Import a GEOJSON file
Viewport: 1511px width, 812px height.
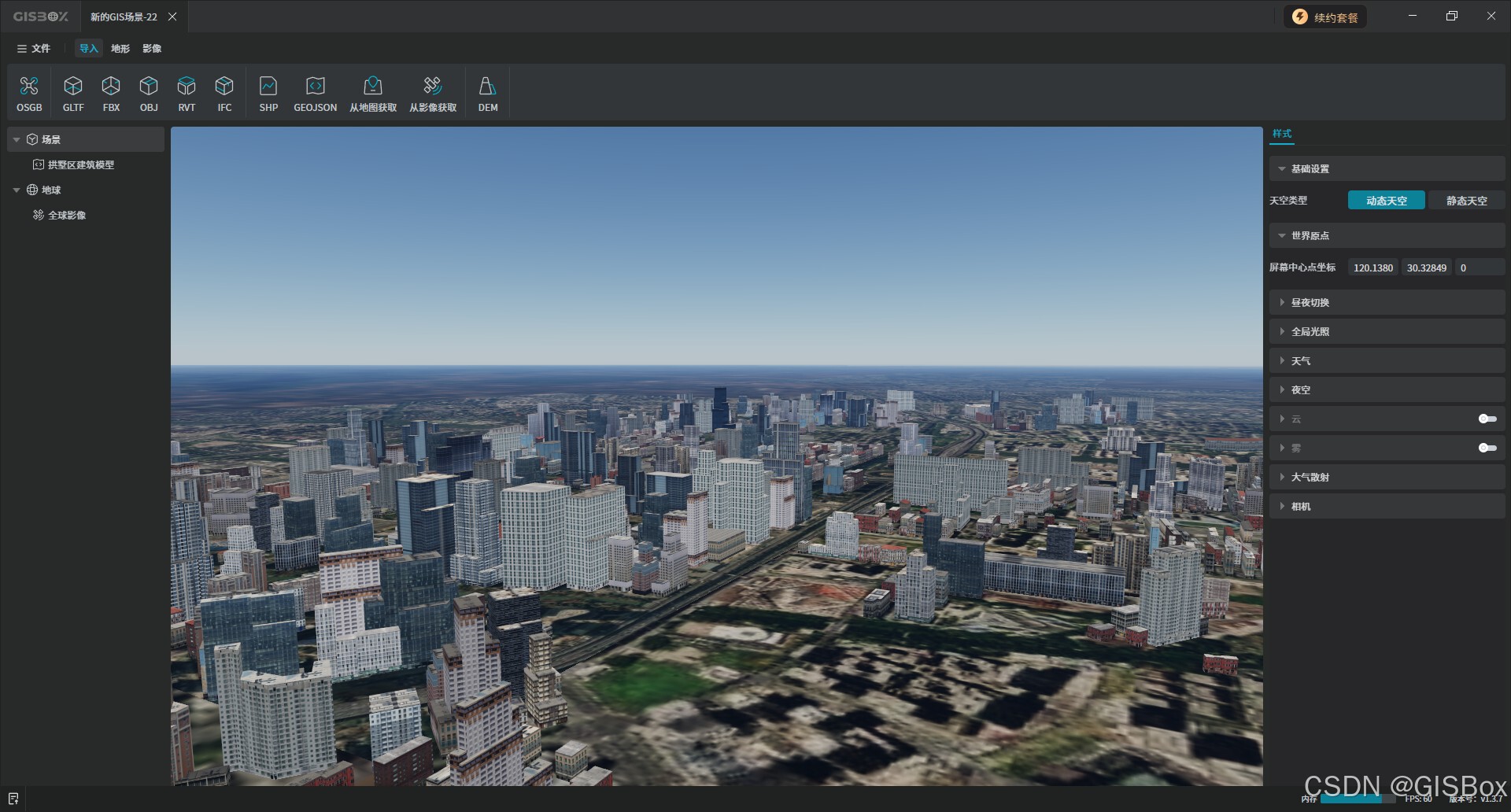click(315, 94)
